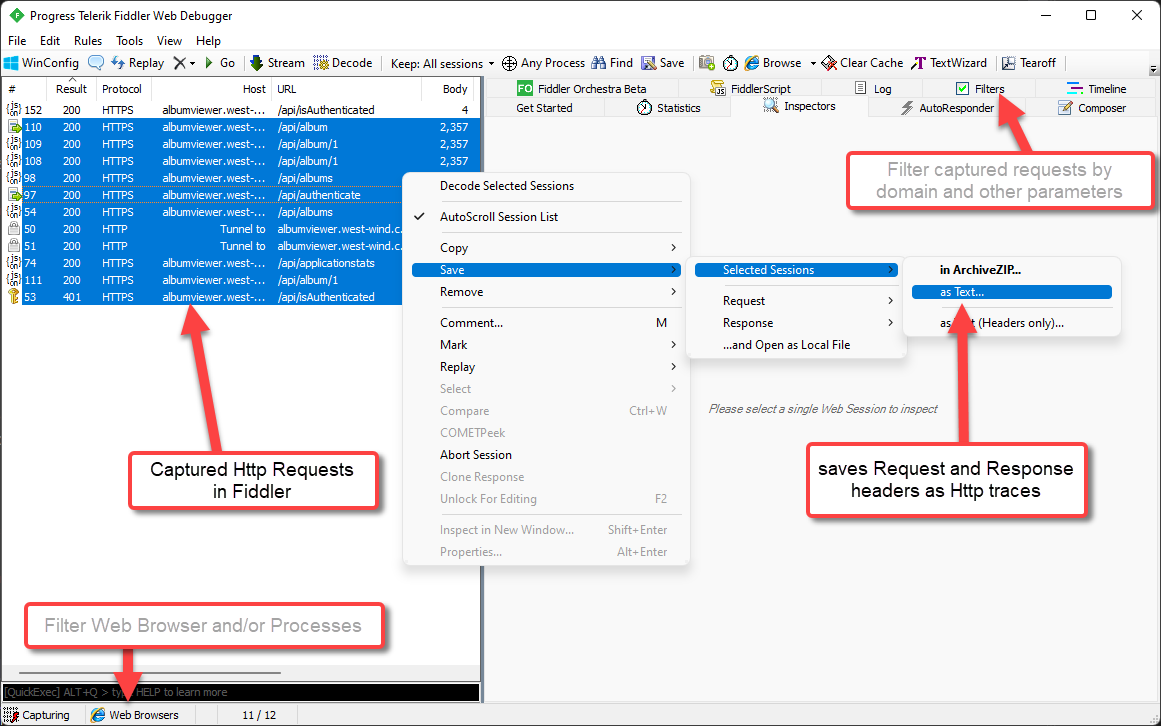Expand the Response save submenu
The height and width of the screenshot is (726, 1161).
coord(797,323)
